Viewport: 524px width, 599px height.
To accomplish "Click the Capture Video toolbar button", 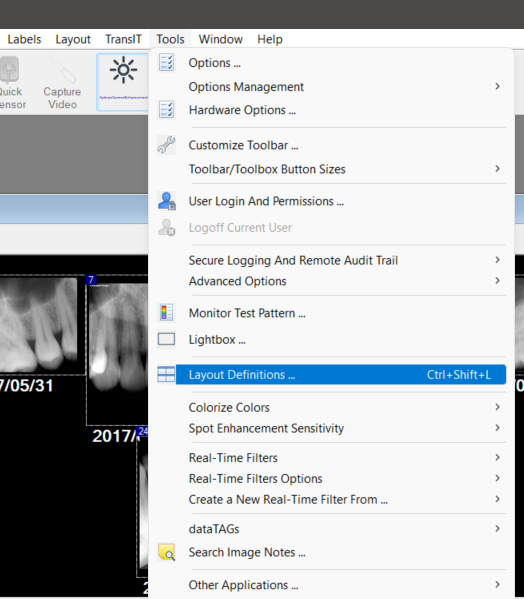I will point(62,82).
